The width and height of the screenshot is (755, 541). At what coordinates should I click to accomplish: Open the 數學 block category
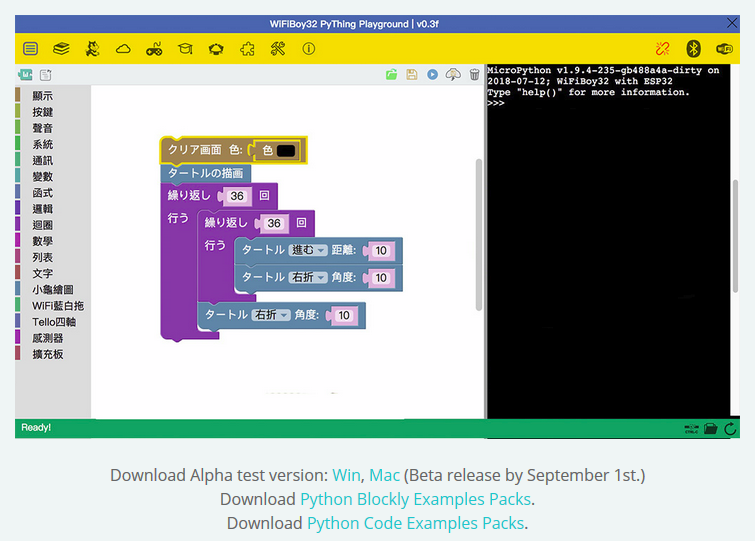pos(43,241)
